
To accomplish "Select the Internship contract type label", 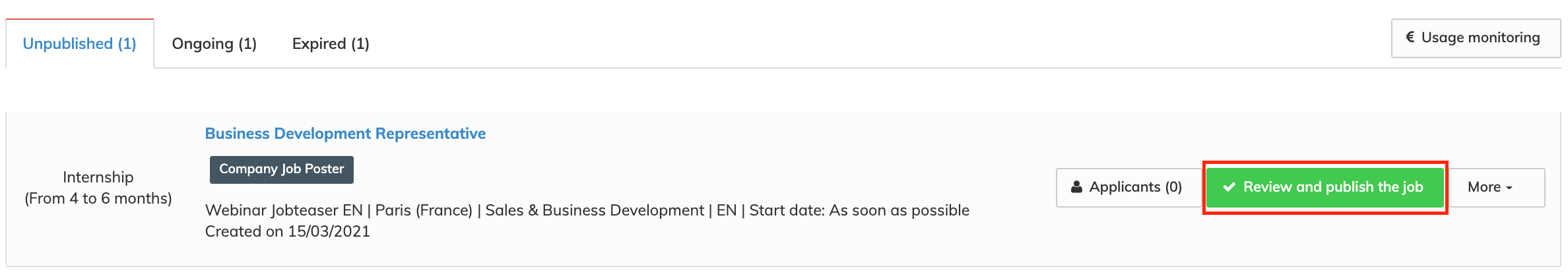I will [98, 177].
